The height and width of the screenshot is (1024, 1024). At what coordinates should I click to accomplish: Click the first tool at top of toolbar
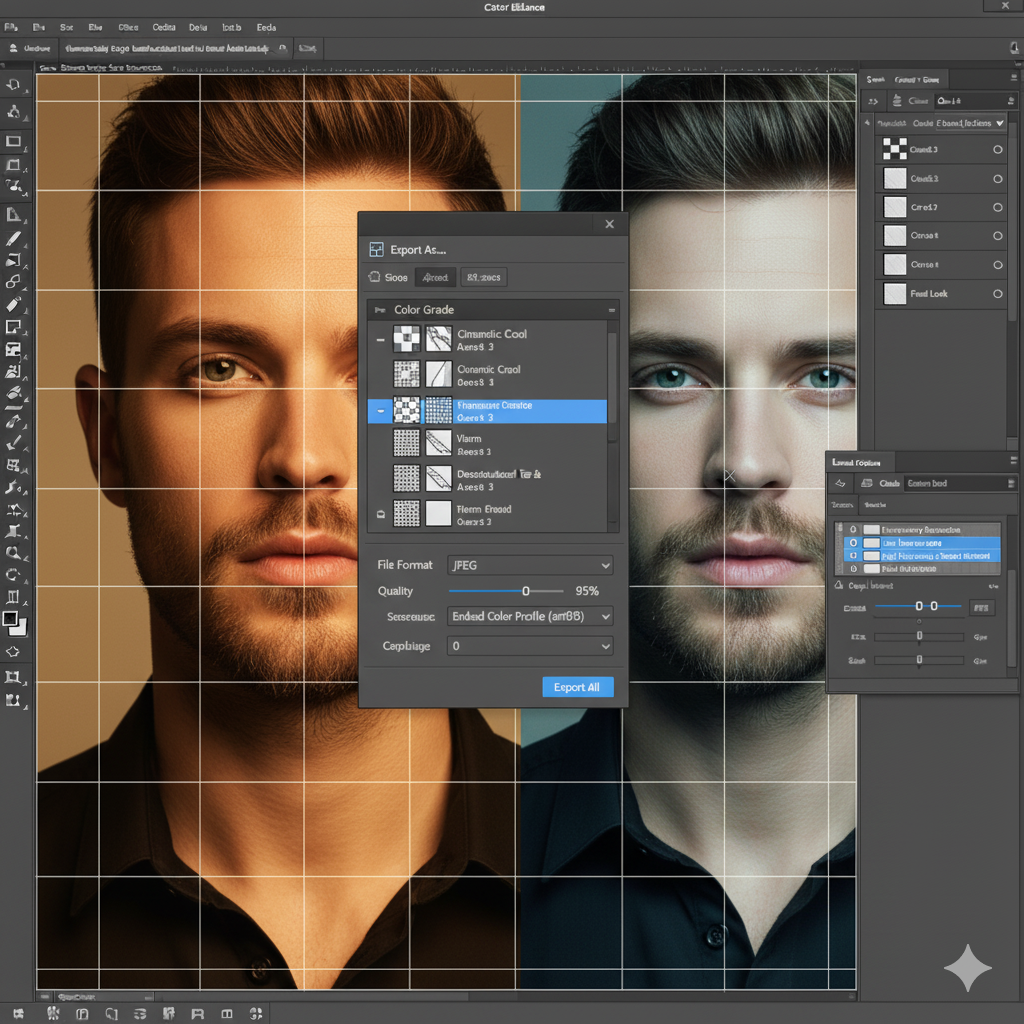pos(14,87)
